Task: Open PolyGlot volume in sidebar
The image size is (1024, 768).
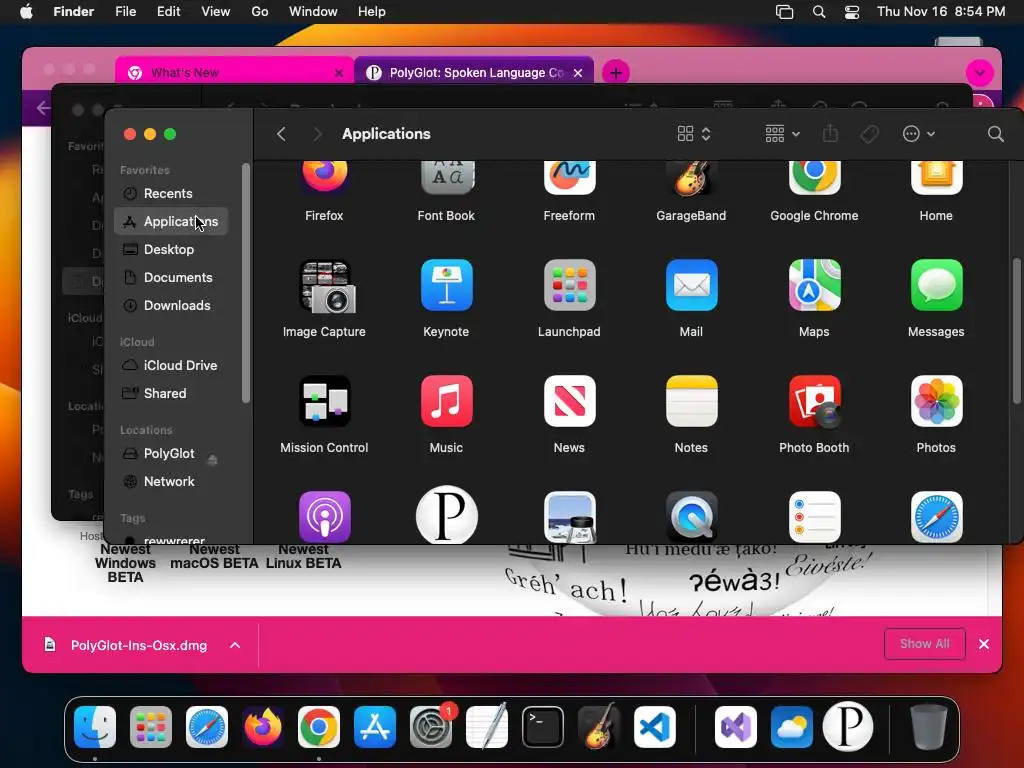Action: click(168, 453)
